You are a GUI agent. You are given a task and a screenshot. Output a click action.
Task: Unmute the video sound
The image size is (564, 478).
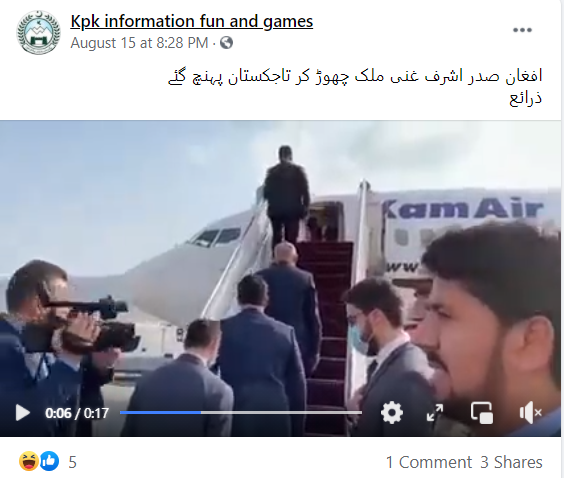coord(531,413)
